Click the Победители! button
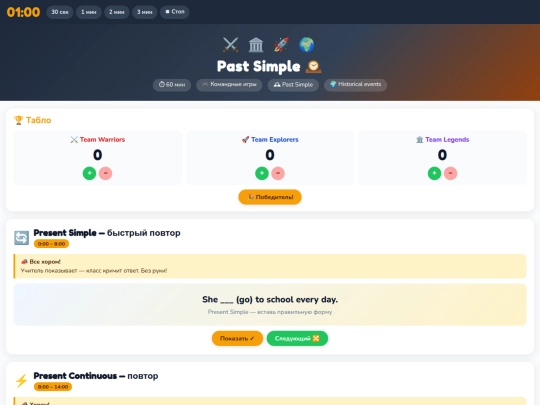This screenshot has height=405, width=540. tap(270, 197)
